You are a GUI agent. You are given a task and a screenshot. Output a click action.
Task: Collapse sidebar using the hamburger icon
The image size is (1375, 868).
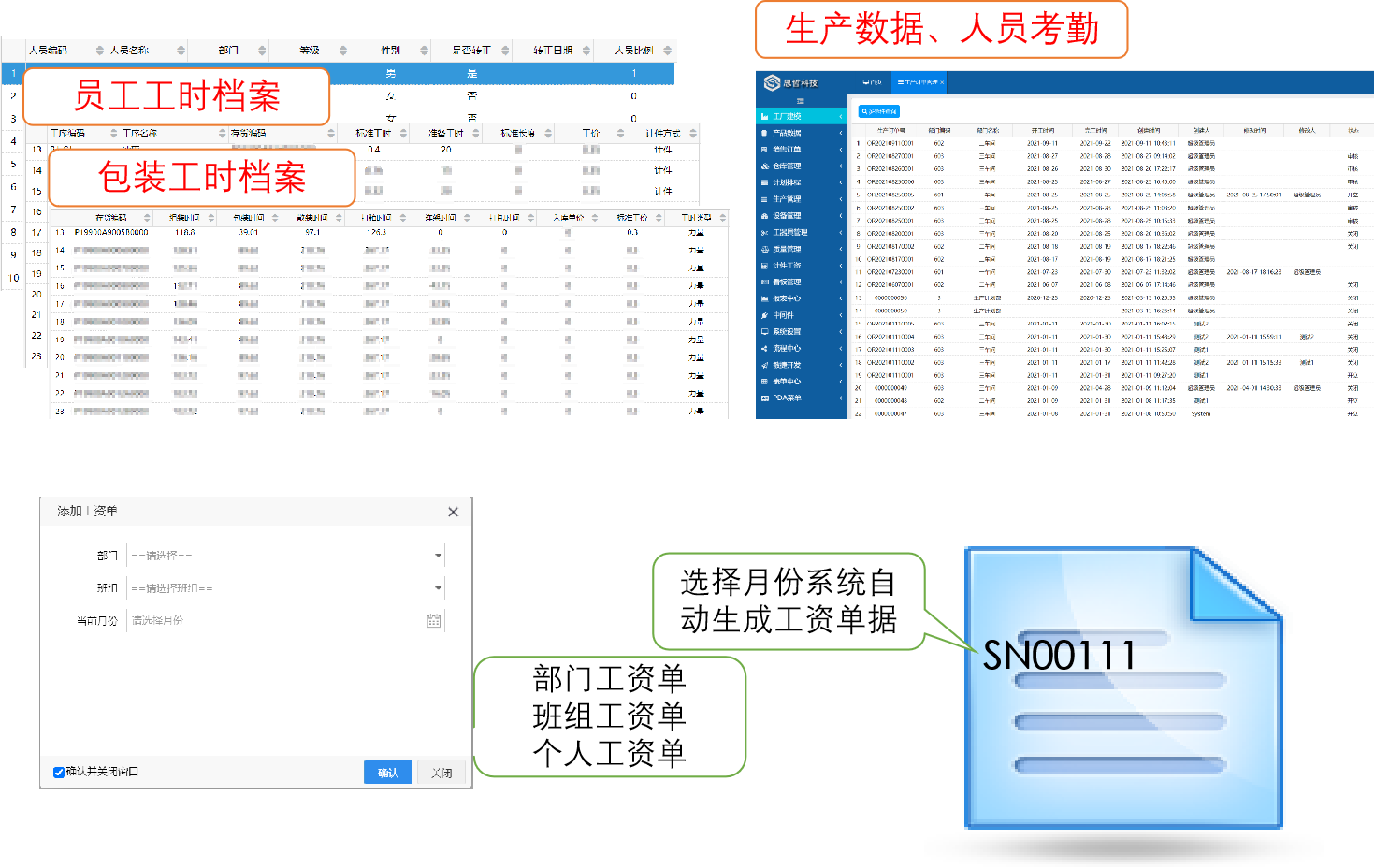coord(800,100)
